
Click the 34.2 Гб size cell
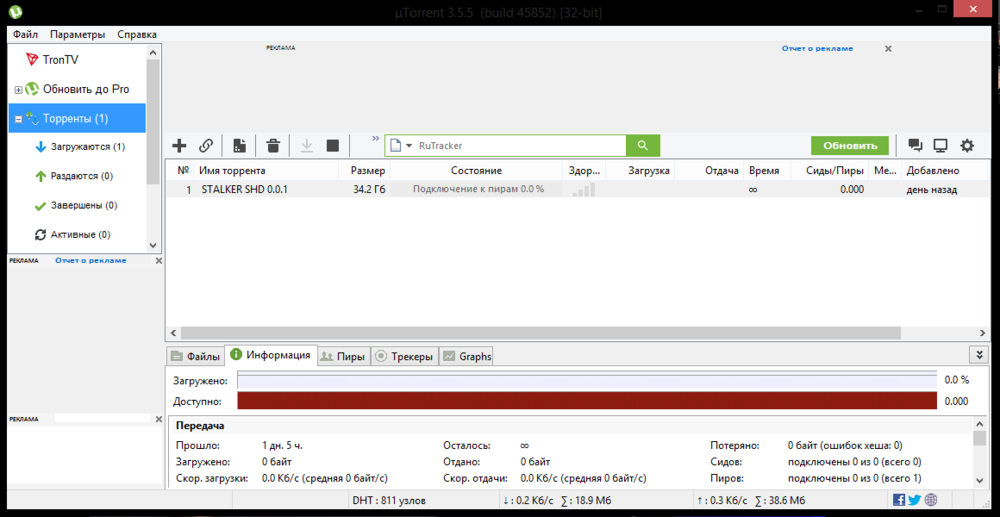(x=369, y=189)
